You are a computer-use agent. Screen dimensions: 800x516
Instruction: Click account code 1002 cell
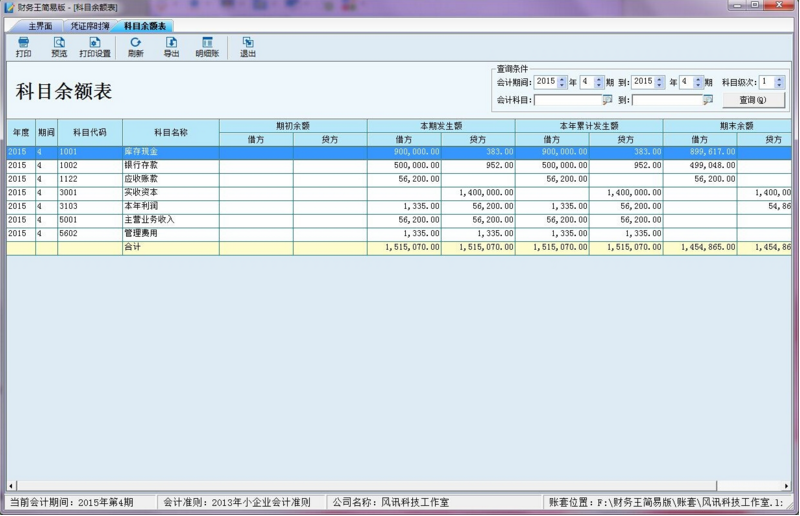pos(90,165)
